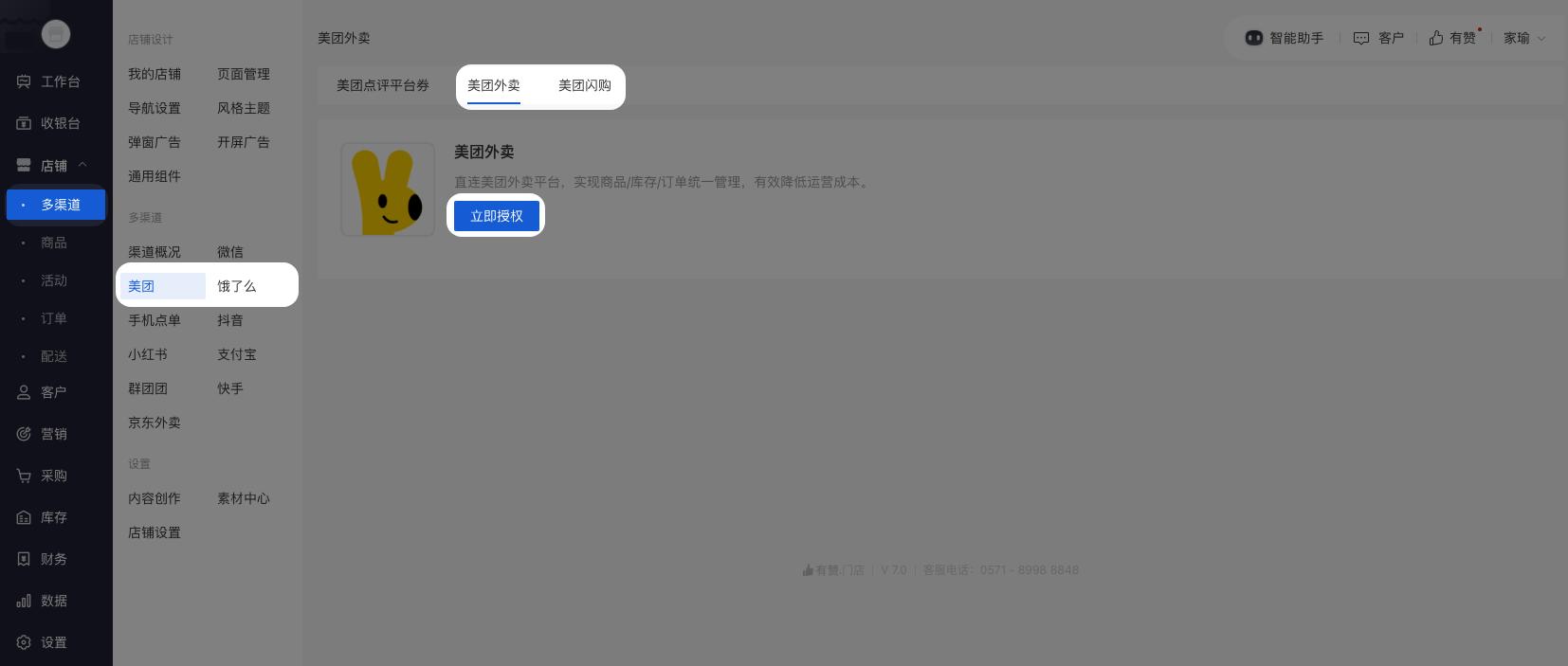Click the 立即授权 button

pyautogui.click(x=496, y=216)
